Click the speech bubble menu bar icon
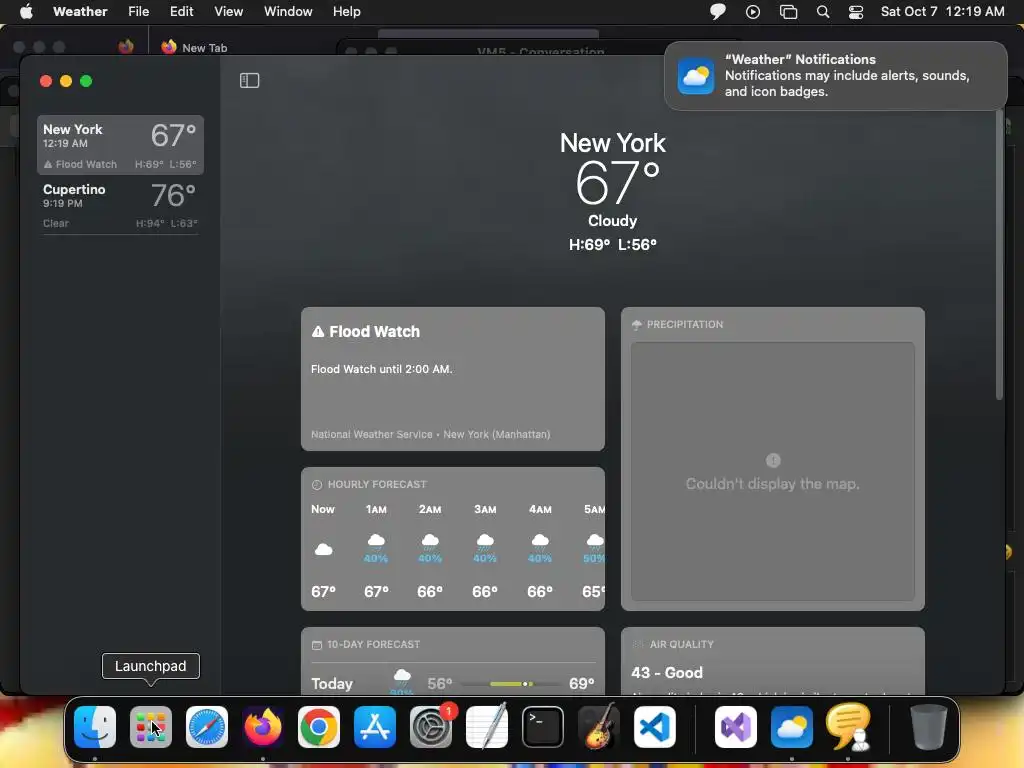 (718, 12)
